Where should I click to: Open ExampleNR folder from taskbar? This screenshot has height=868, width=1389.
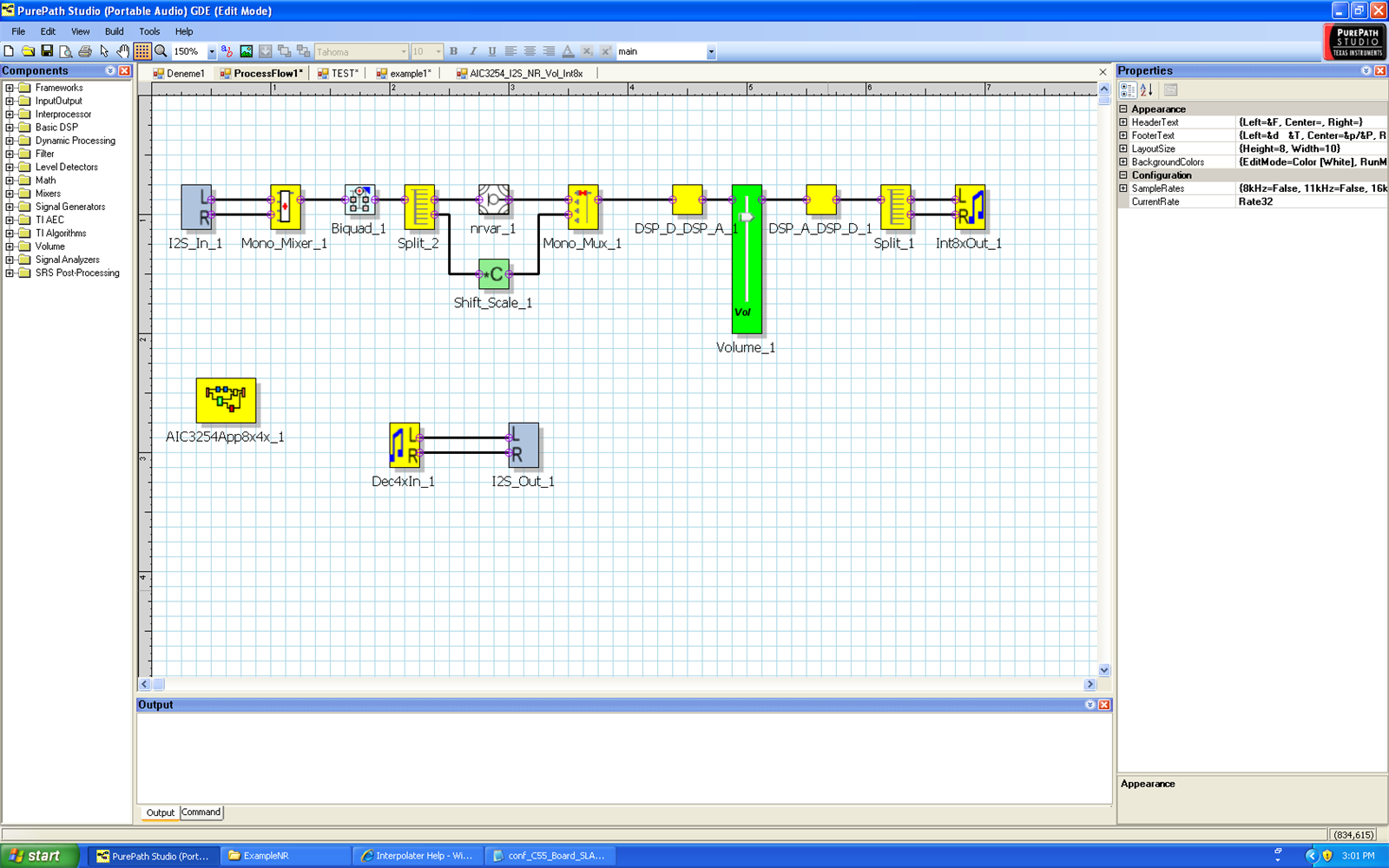pyautogui.click(x=286, y=856)
